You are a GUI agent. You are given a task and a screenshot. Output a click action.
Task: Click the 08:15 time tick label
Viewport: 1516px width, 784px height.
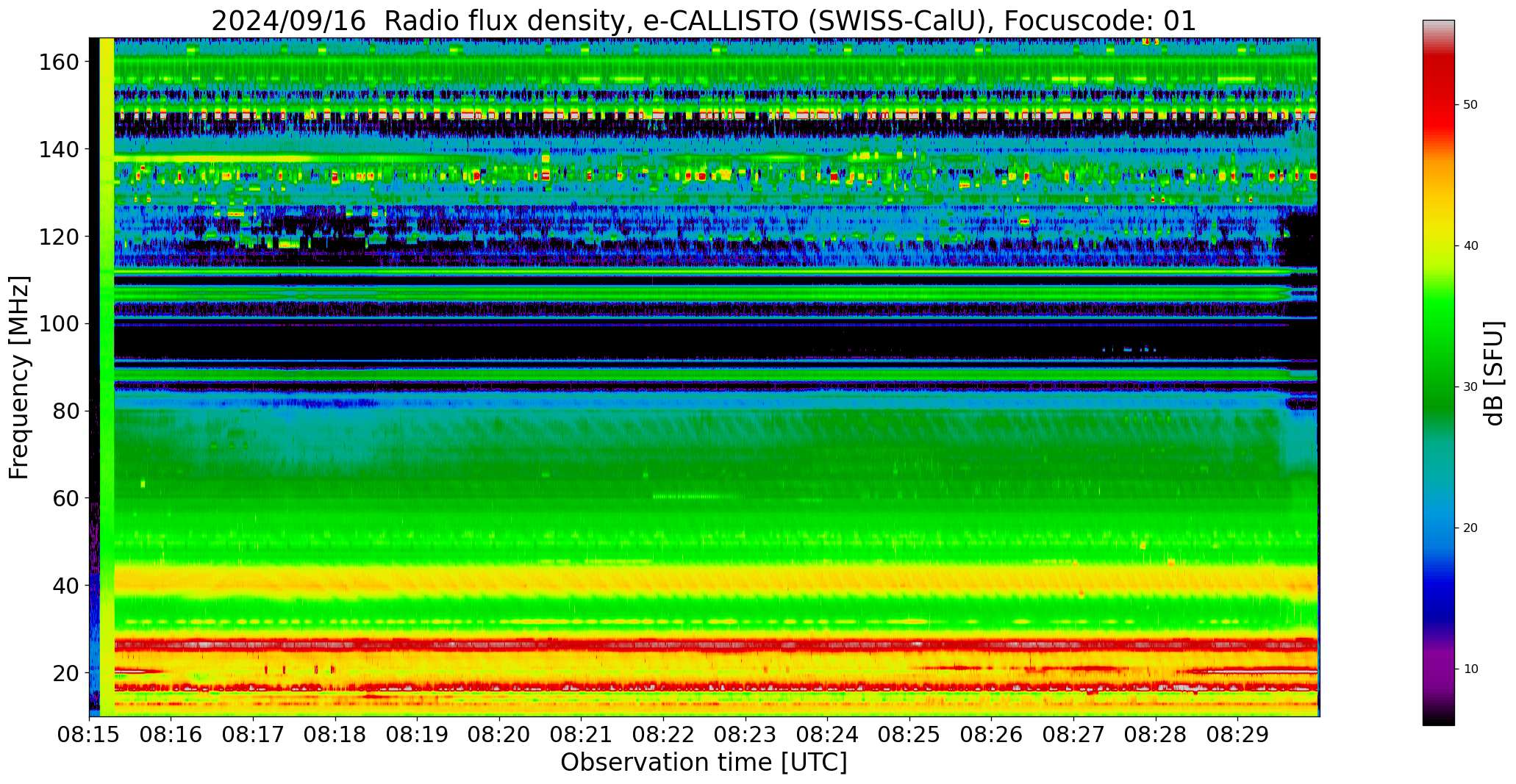tap(90, 734)
